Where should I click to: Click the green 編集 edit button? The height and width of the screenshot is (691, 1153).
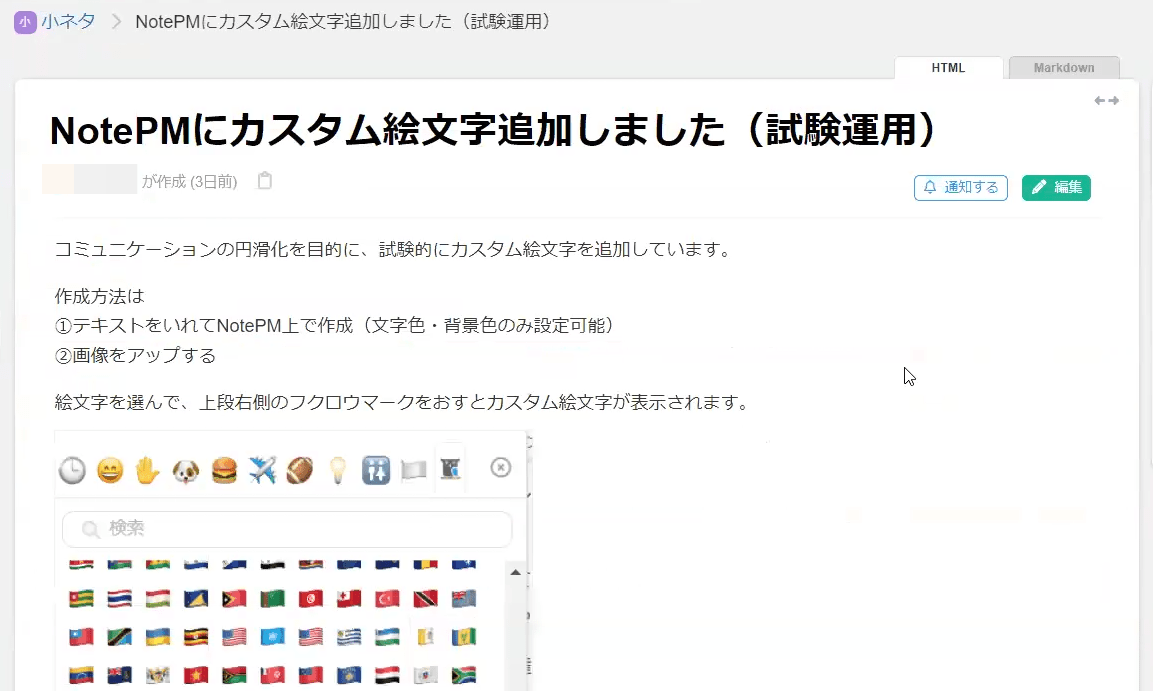click(x=1056, y=187)
